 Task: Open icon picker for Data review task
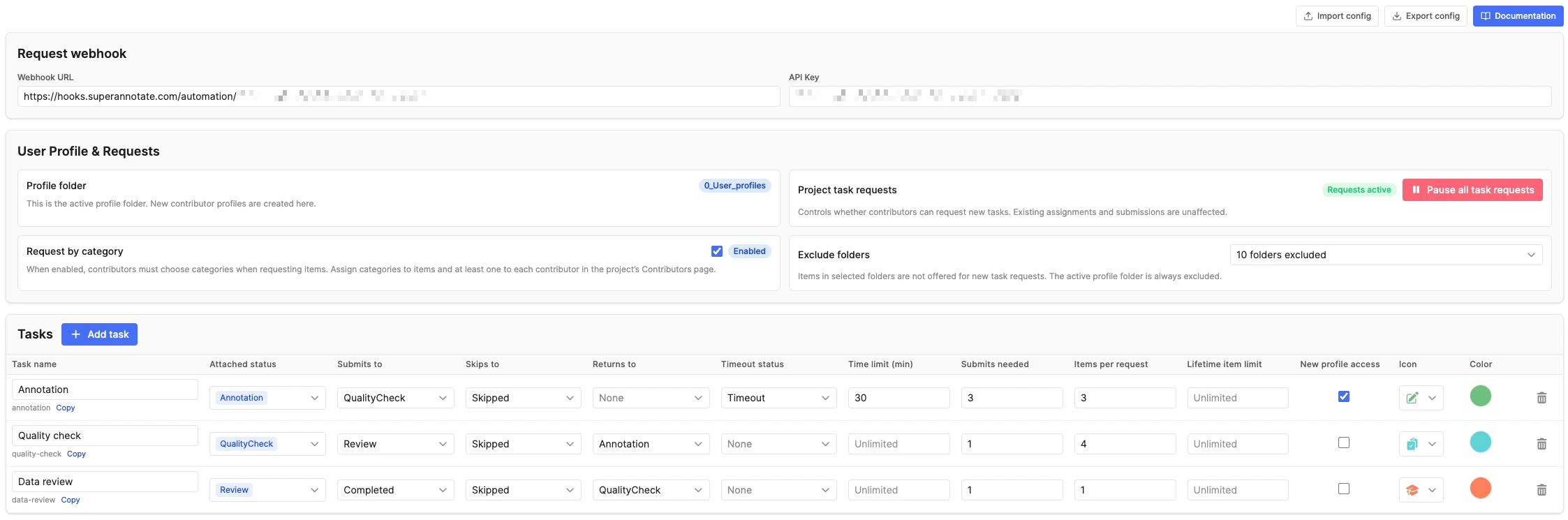(1421, 490)
